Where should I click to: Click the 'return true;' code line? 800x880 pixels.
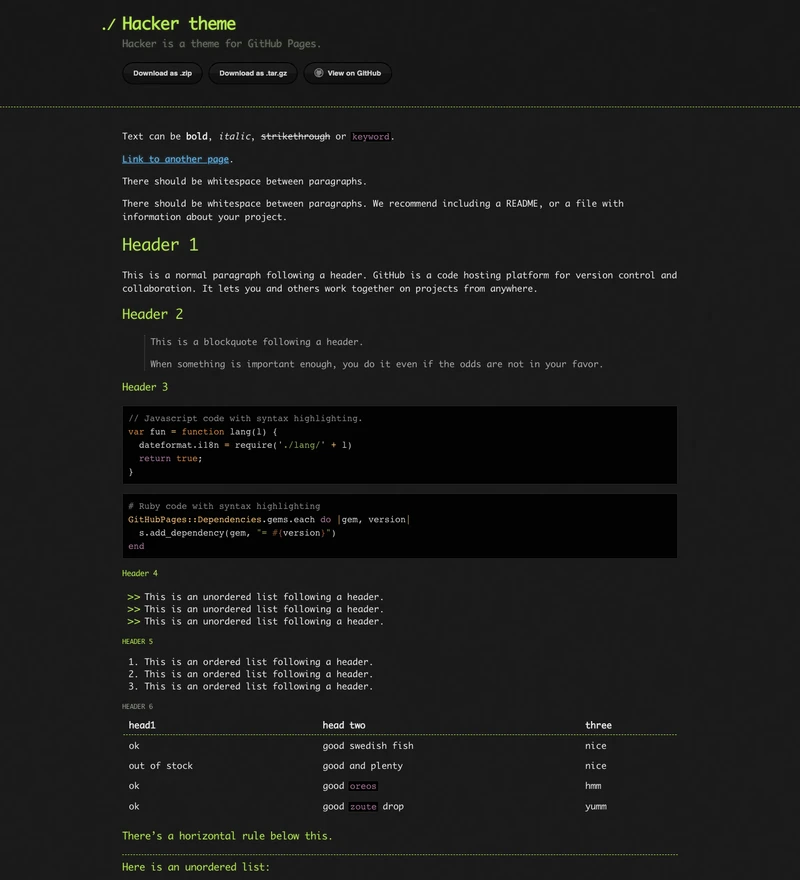[171, 459]
